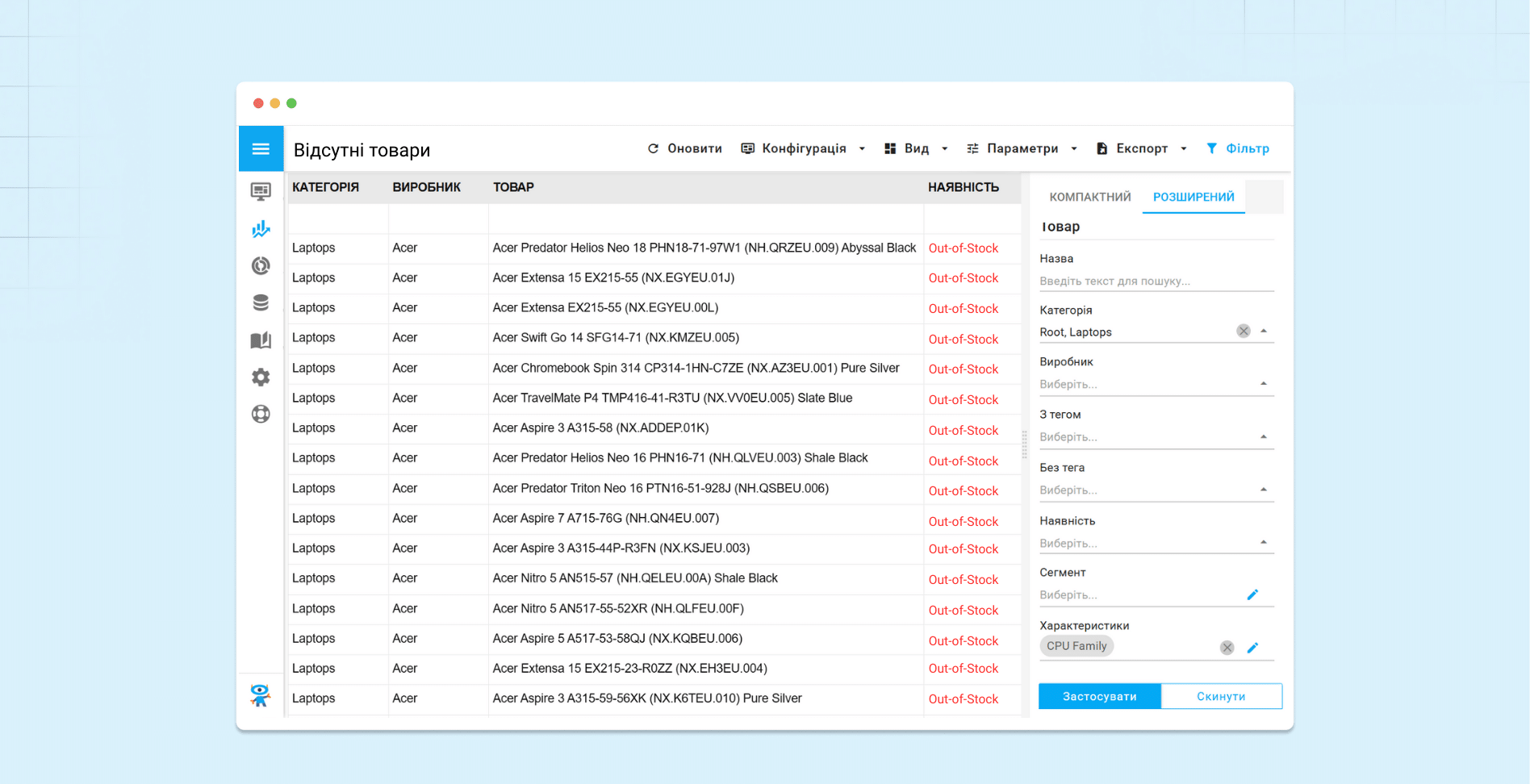The image size is (1530, 784).
Task: Remove the CPU Family characteristic filter
Action: (x=1227, y=648)
